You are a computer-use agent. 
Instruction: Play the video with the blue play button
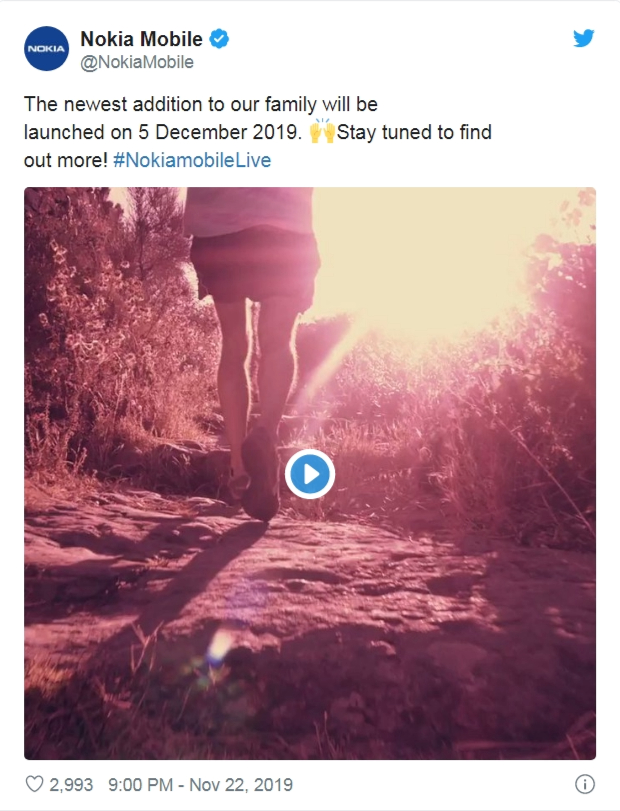click(x=310, y=474)
